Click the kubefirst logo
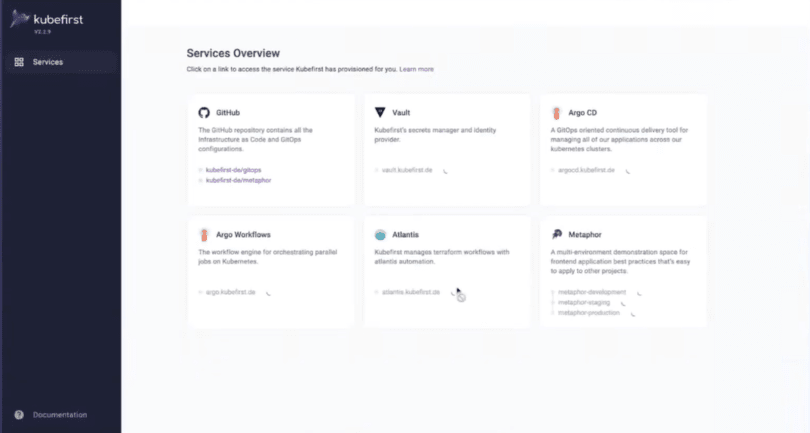Image resolution: width=810 pixels, height=433 pixels. click(x=46, y=20)
